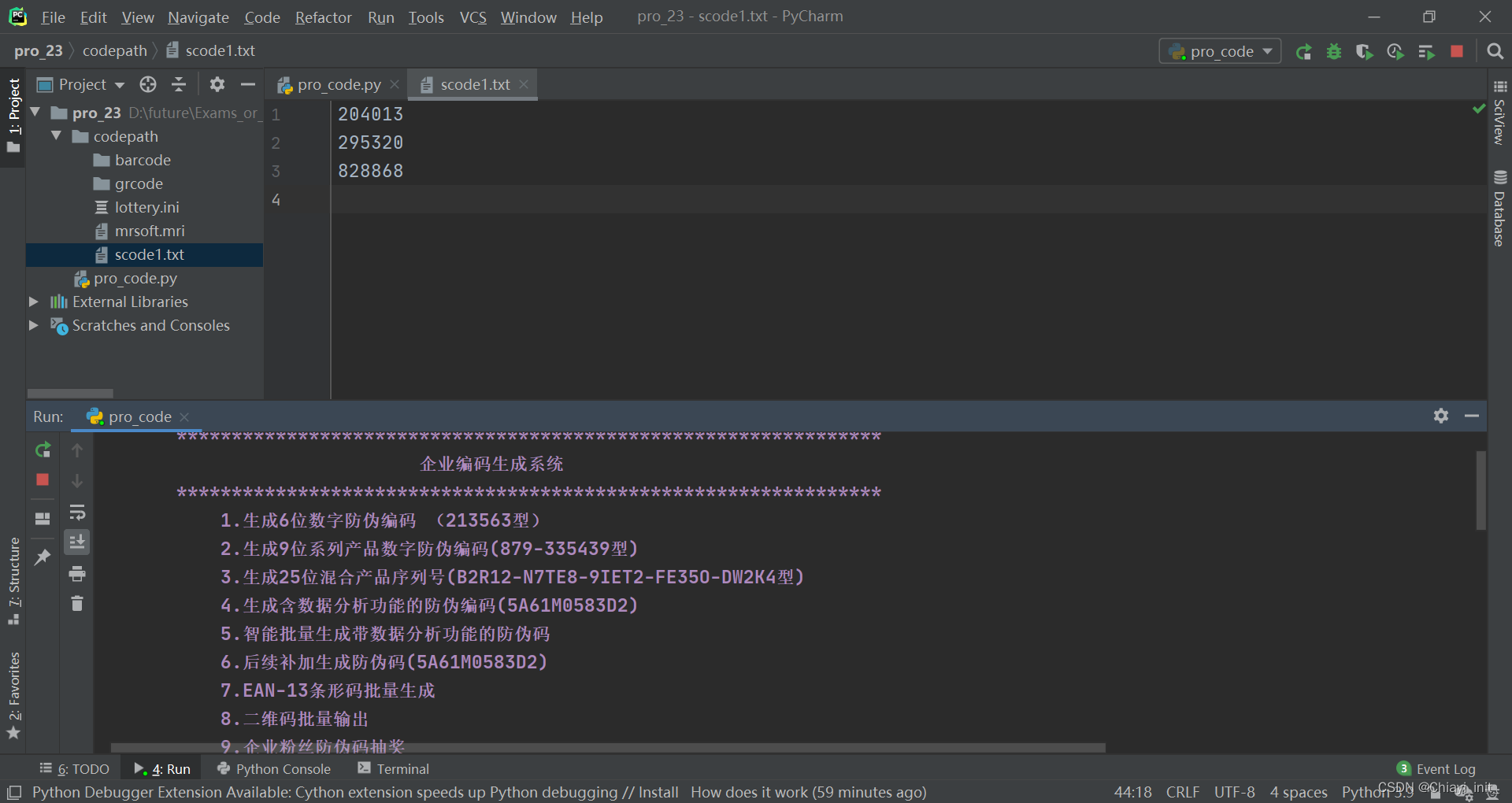Screen dimensions: 1512x803
Task: Close the scode1.txt editor tab
Action: coord(524,84)
